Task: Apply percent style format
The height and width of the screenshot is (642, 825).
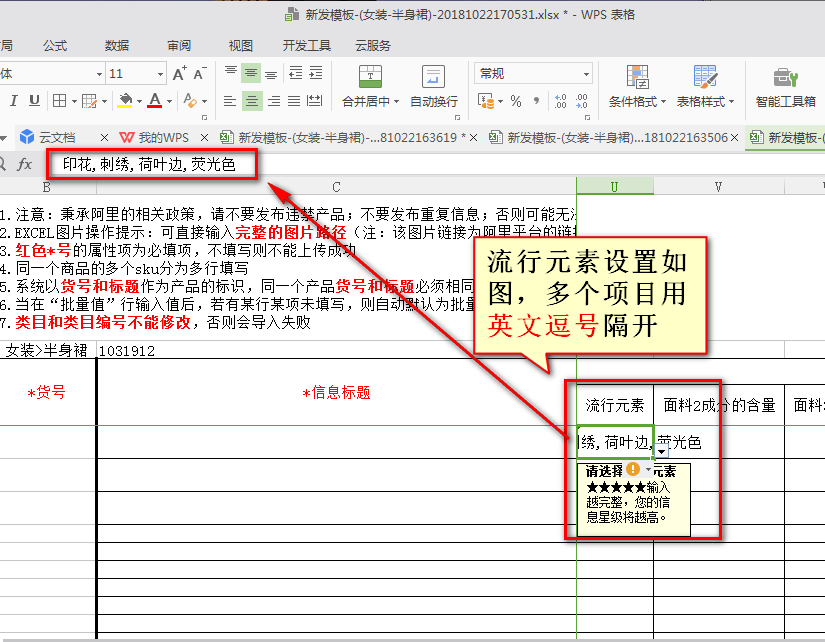Action: (516, 101)
